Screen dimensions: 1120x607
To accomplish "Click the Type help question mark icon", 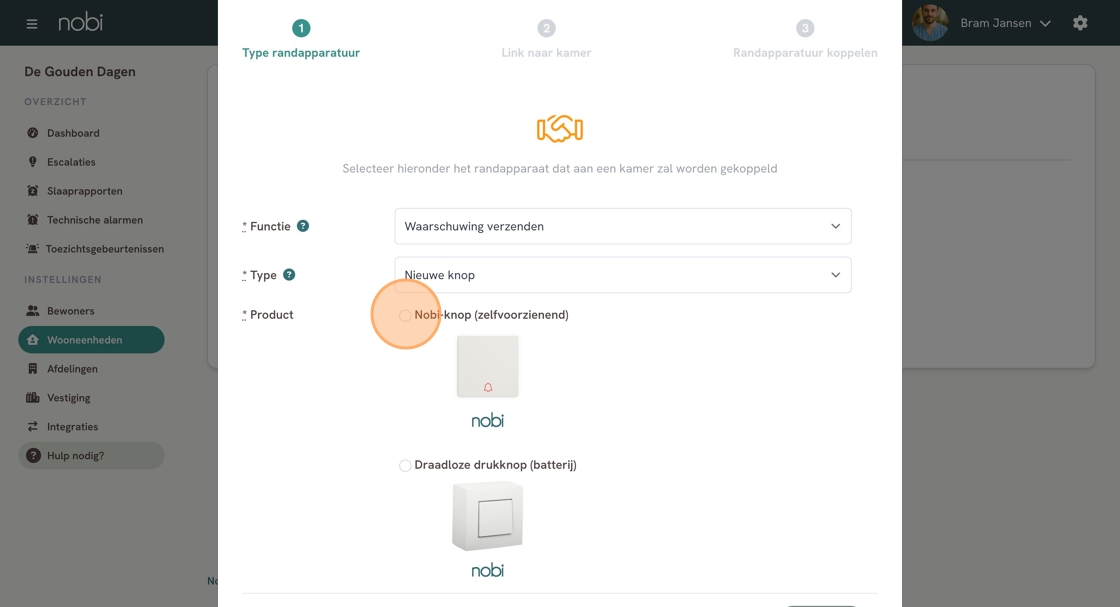I will click(x=289, y=274).
